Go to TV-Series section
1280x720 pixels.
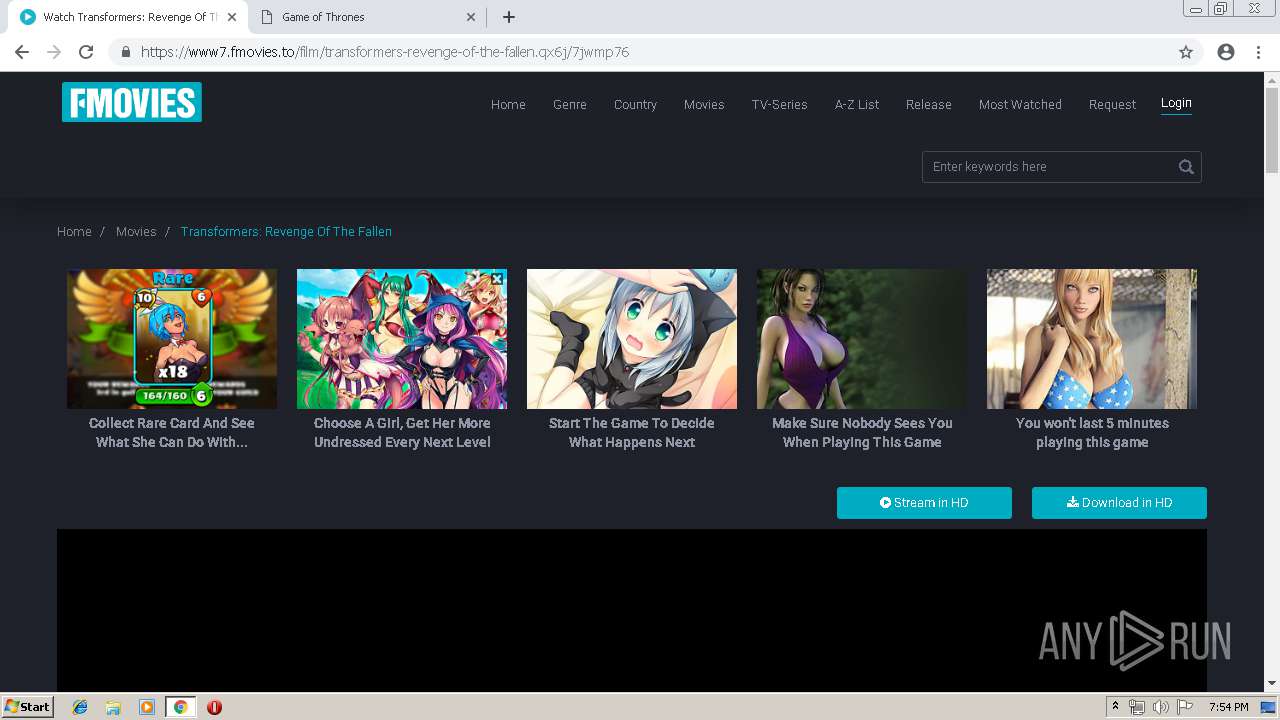[779, 104]
